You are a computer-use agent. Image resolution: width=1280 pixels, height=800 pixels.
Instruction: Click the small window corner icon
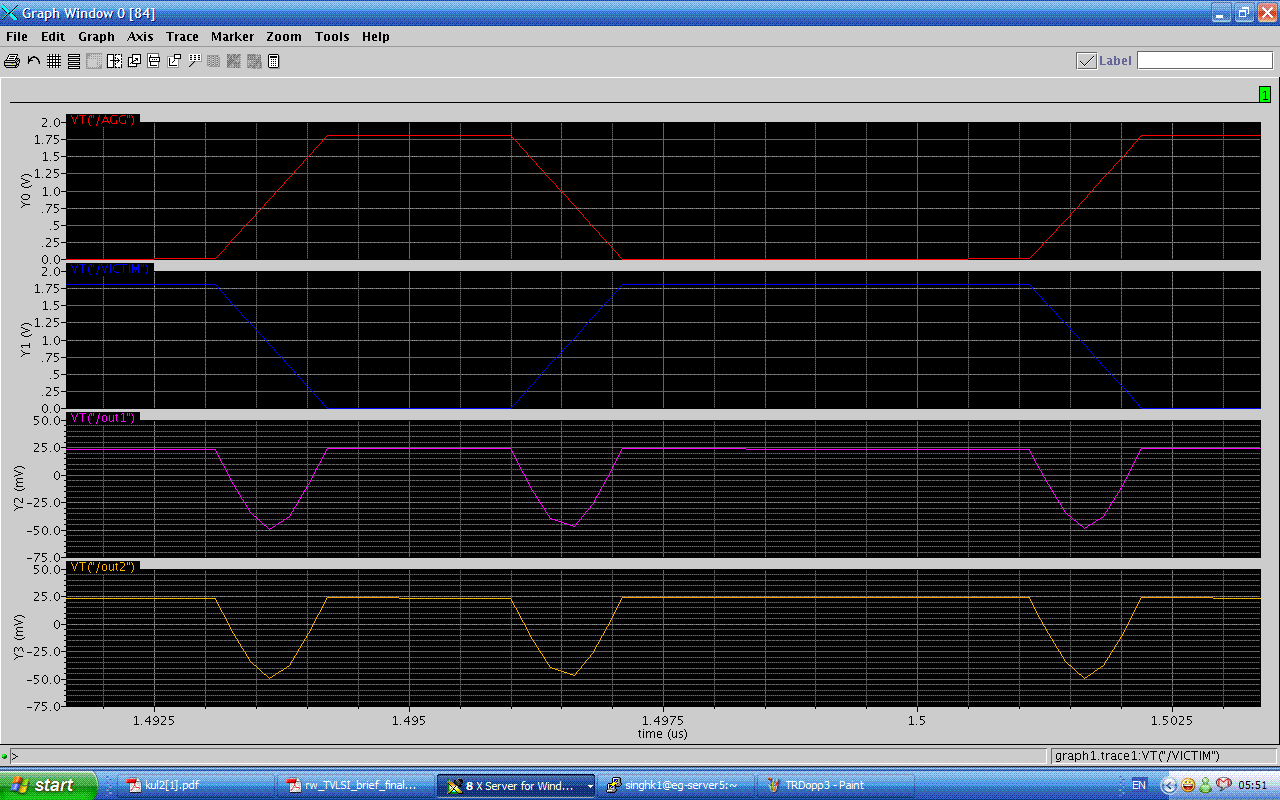pos(174,61)
